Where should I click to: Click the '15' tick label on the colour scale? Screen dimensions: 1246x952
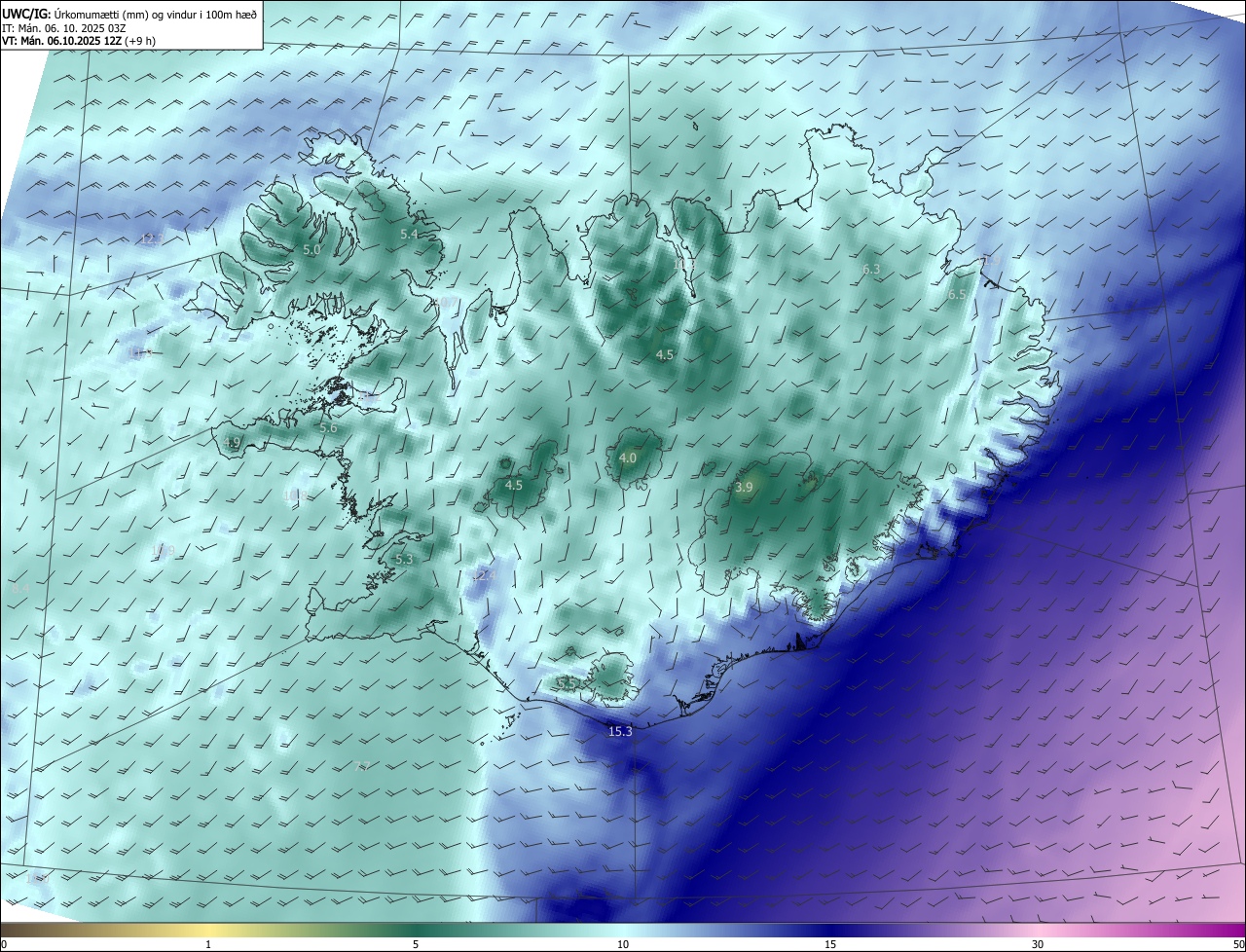[830, 944]
